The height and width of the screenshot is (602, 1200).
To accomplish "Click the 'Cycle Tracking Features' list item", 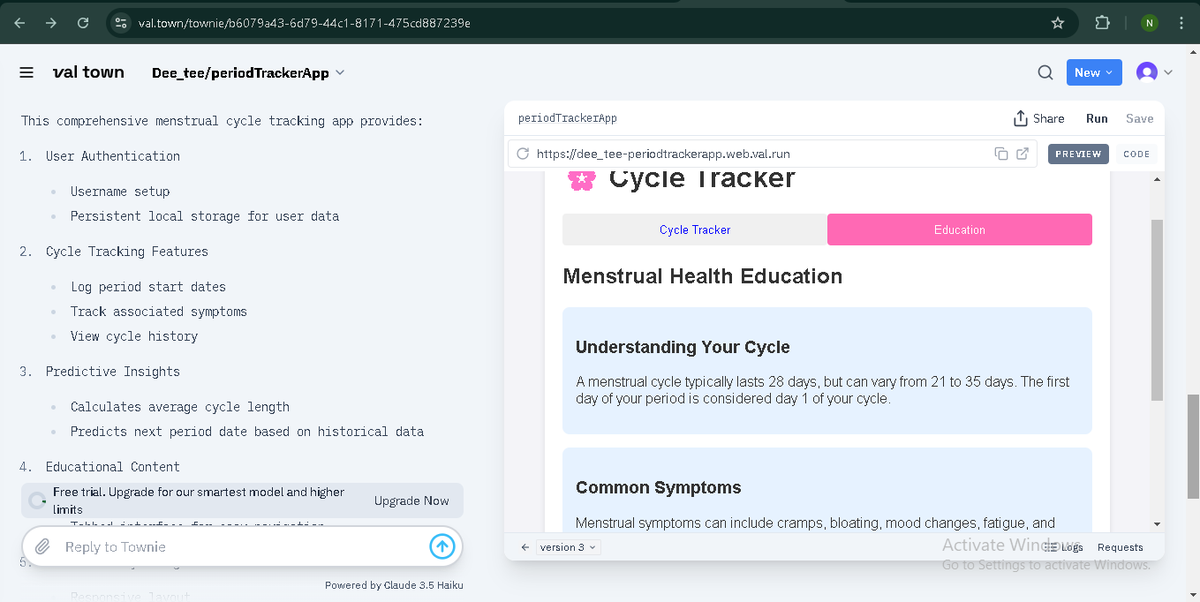I will coord(127,251).
